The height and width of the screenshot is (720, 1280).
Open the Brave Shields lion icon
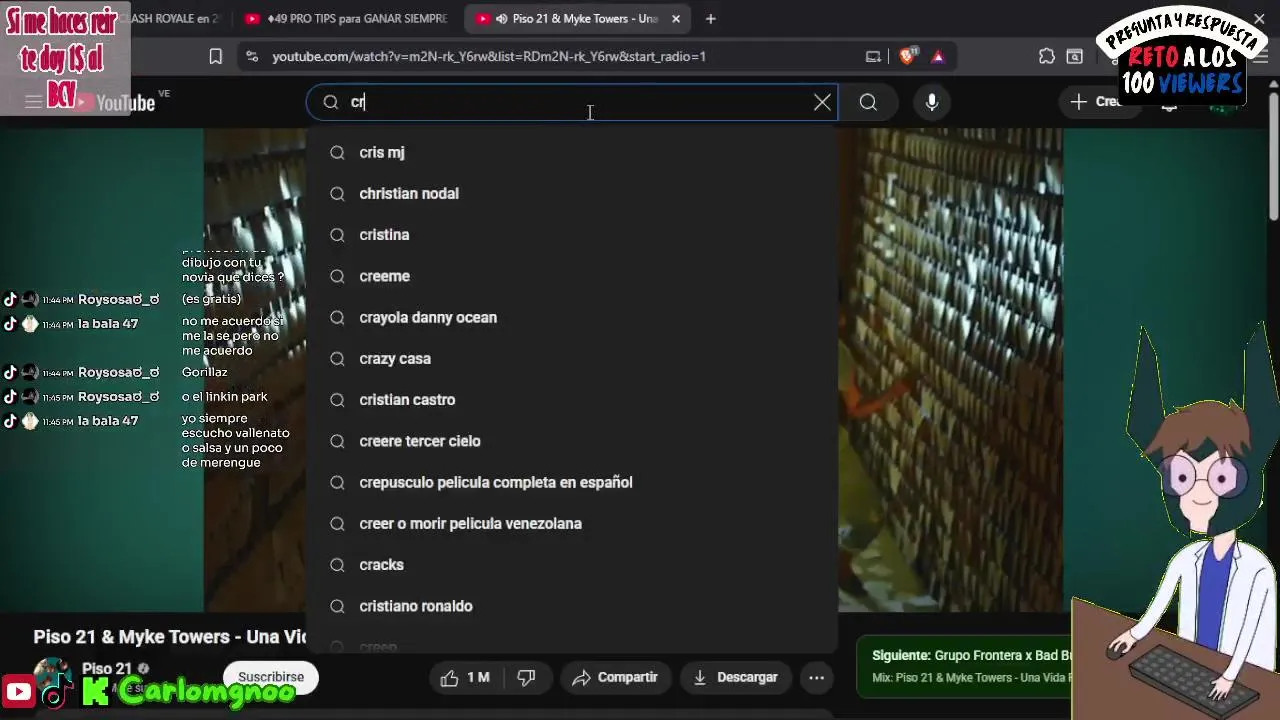pyautogui.click(x=907, y=57)
